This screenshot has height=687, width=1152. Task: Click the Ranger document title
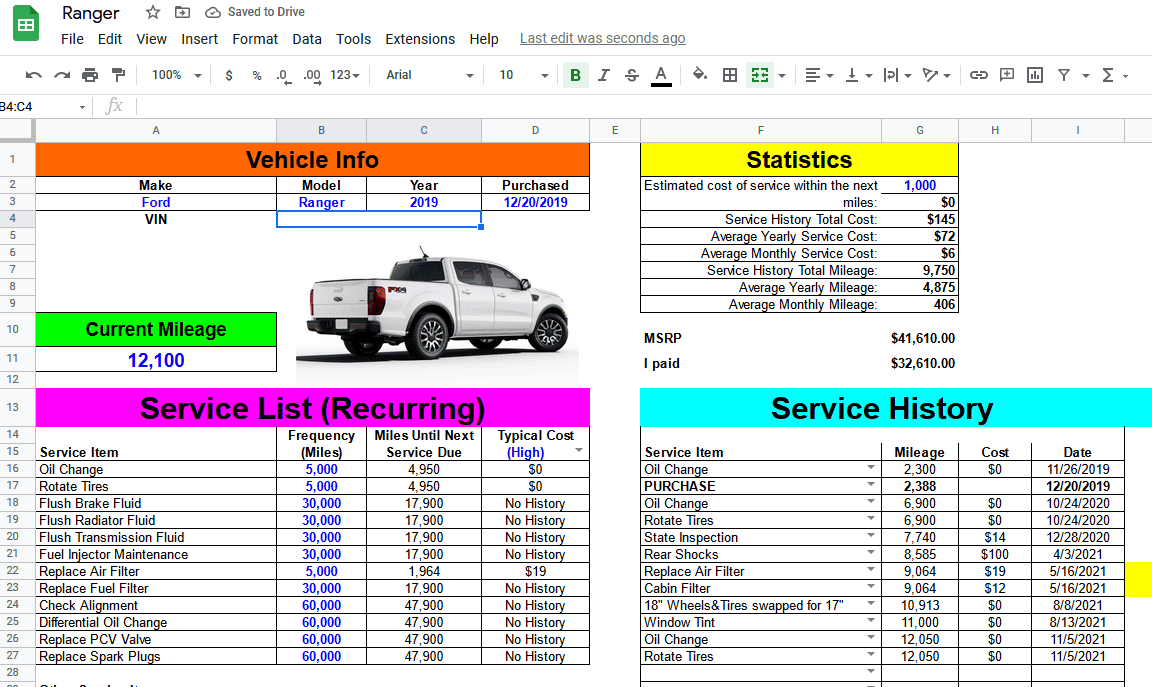(x=90, y=12)
